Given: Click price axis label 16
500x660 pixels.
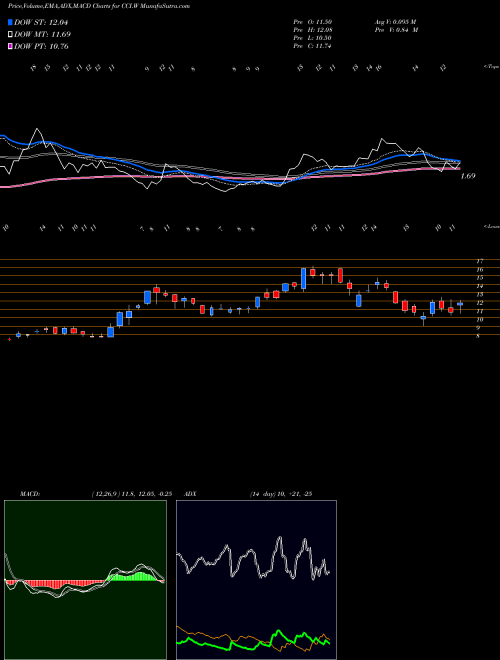Looking at the screenshot, I should [480, 270].
